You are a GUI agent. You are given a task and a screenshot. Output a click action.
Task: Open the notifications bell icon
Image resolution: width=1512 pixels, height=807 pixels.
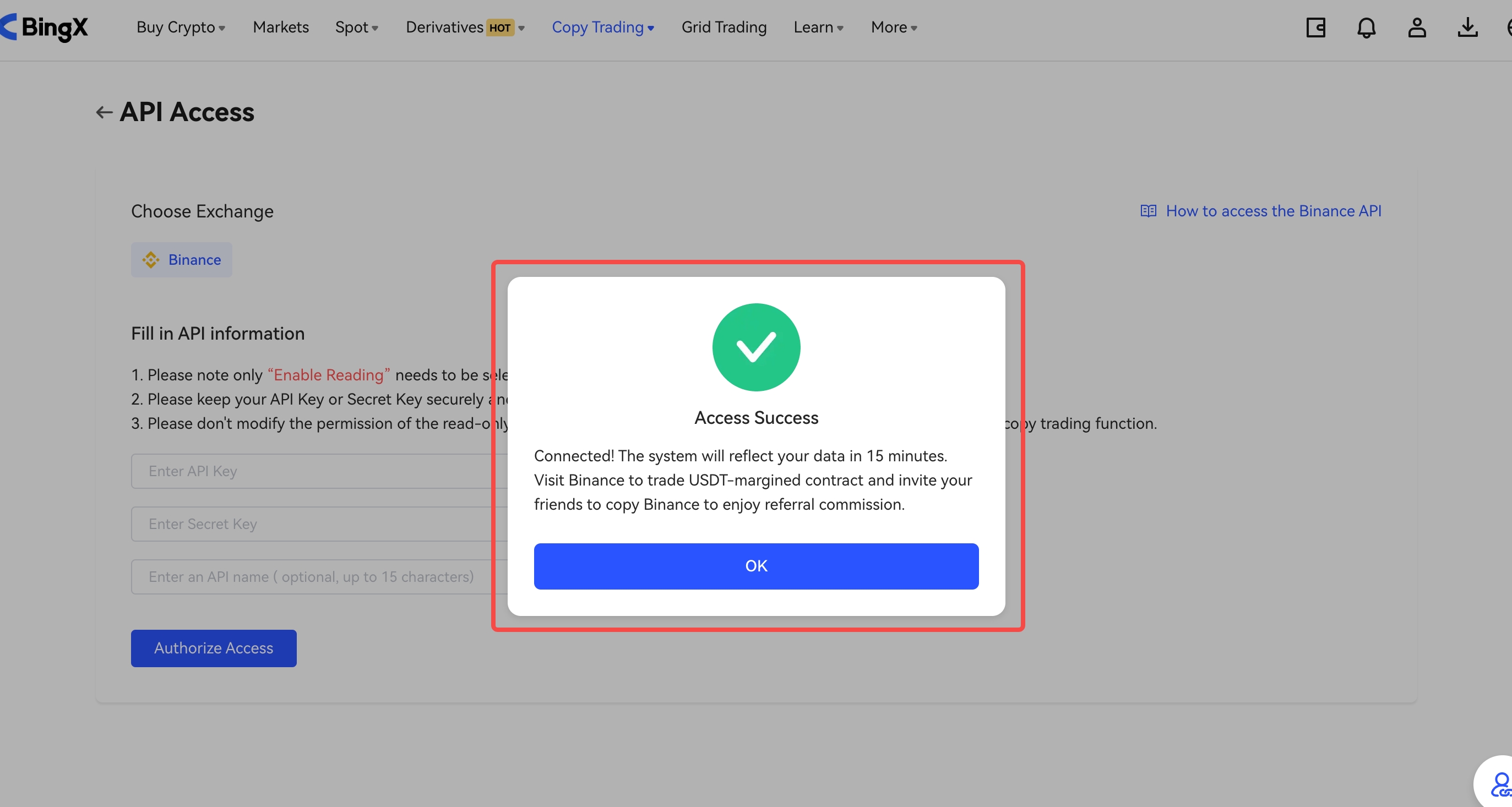point(1366,27)
